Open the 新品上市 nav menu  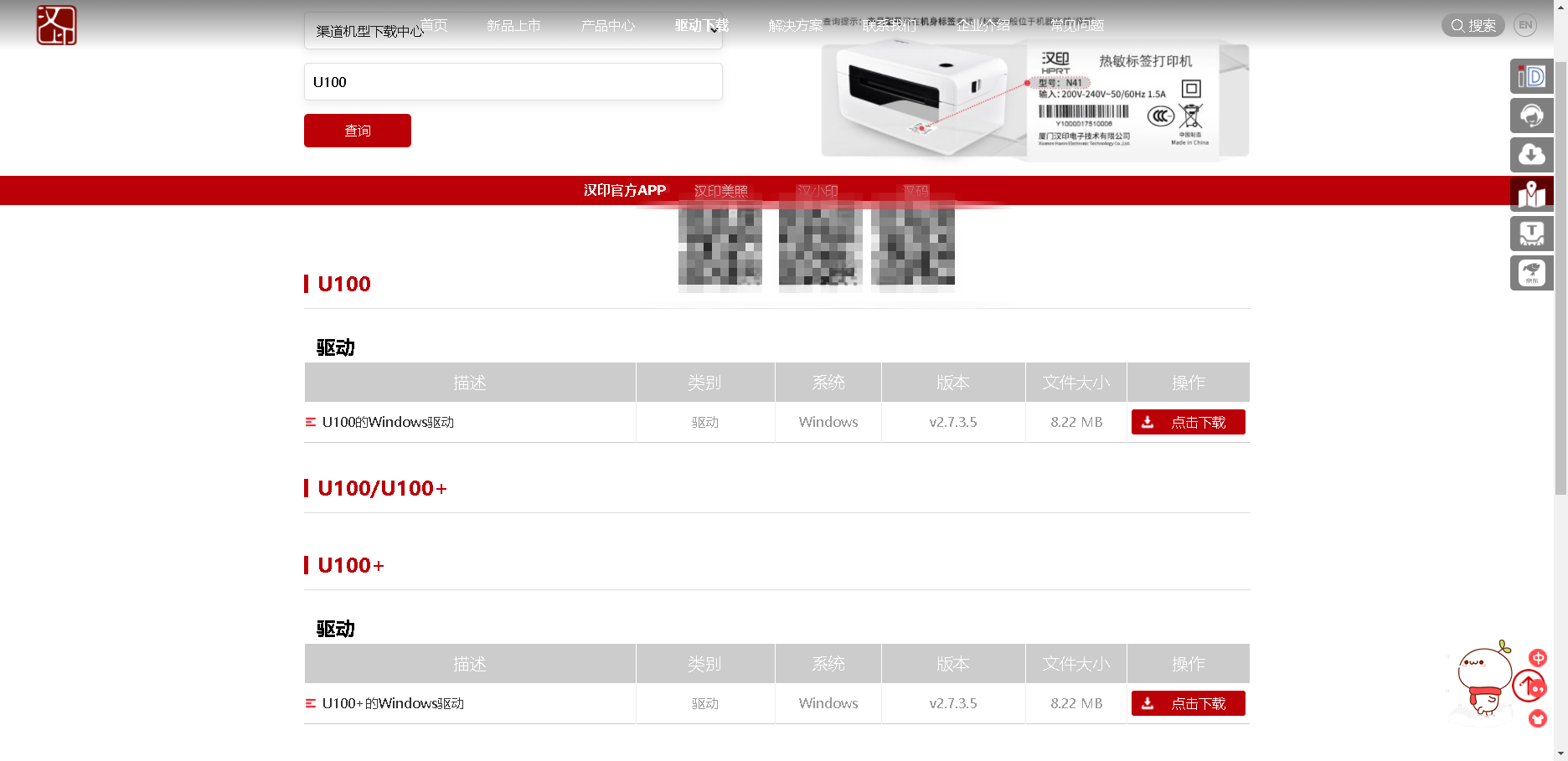point(513,25)
